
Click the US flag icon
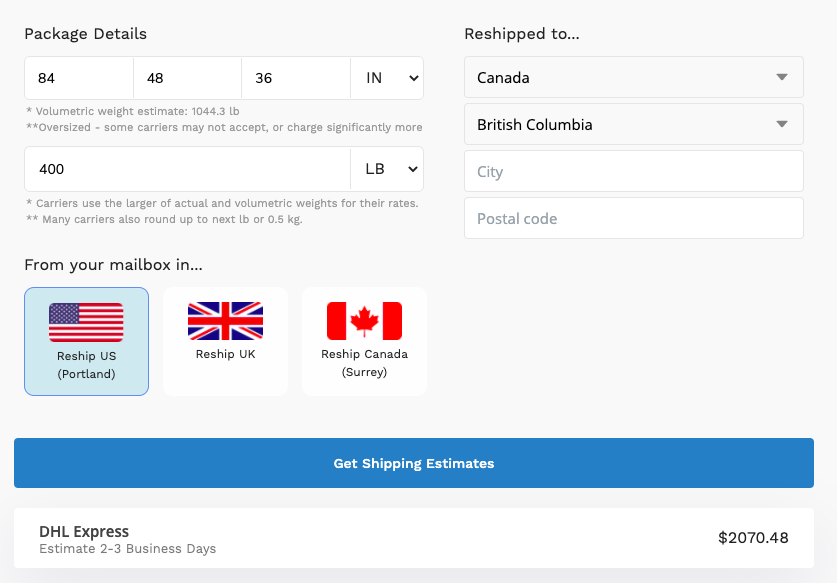[x=86, y=322]
